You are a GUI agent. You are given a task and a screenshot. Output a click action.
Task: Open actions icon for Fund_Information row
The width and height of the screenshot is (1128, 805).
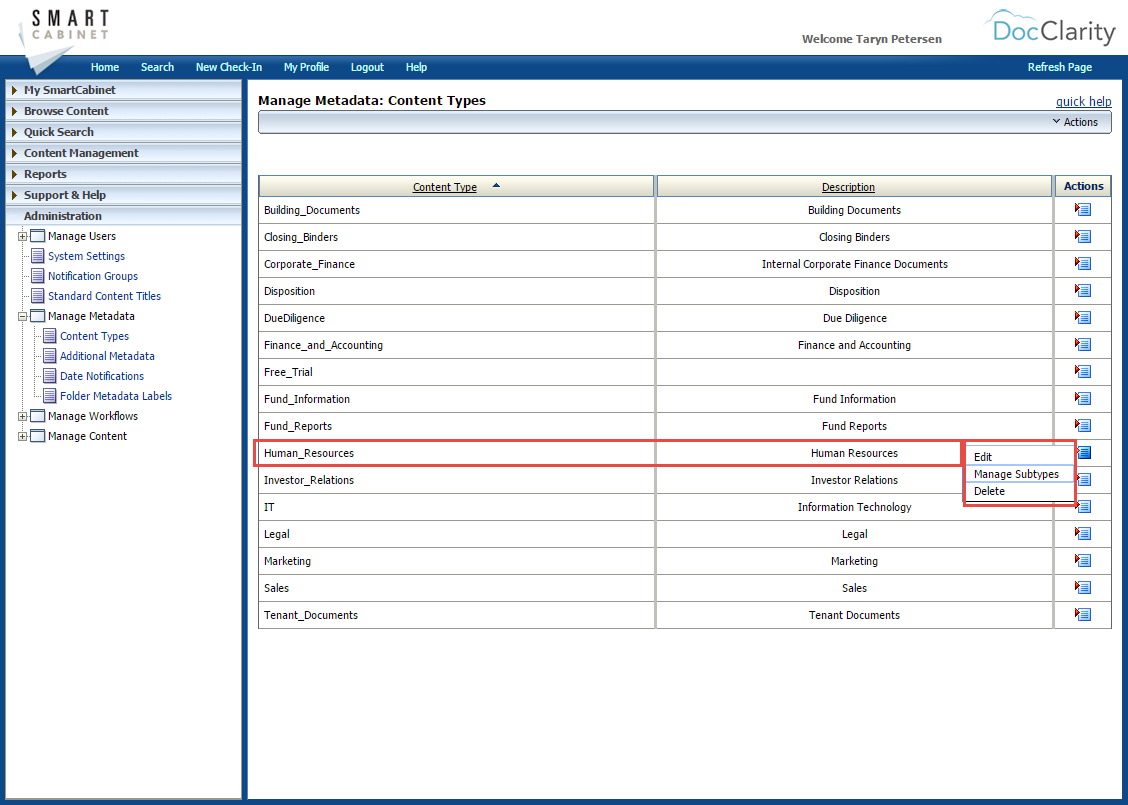tap(1083, 398)
